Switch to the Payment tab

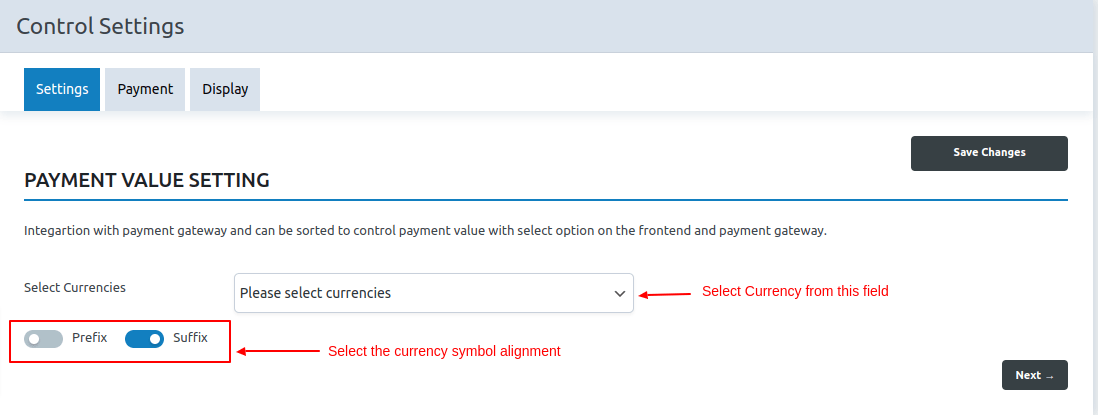[145, 89]
